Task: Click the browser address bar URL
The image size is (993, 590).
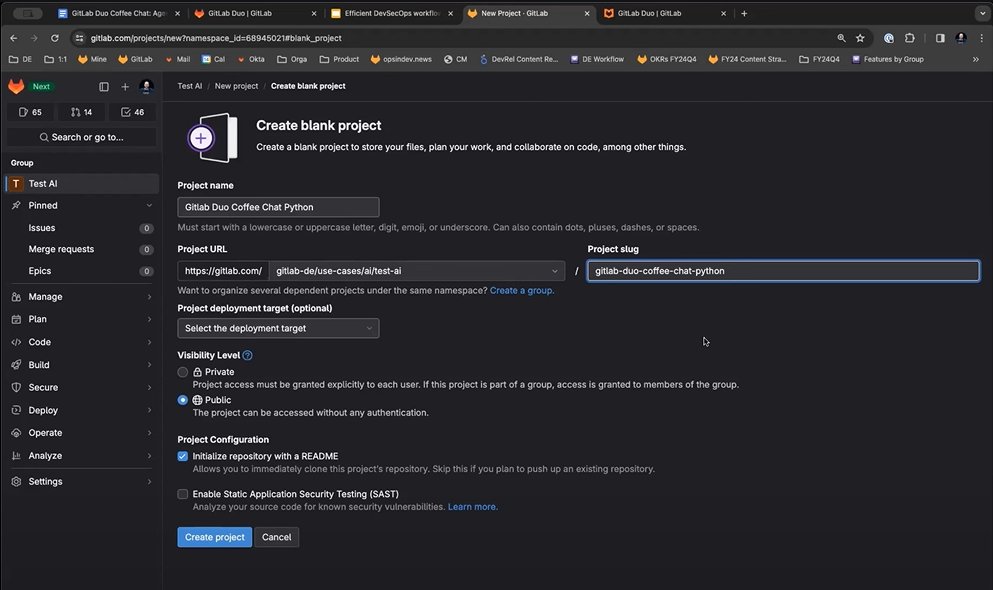Action: [x=216, y=38]
